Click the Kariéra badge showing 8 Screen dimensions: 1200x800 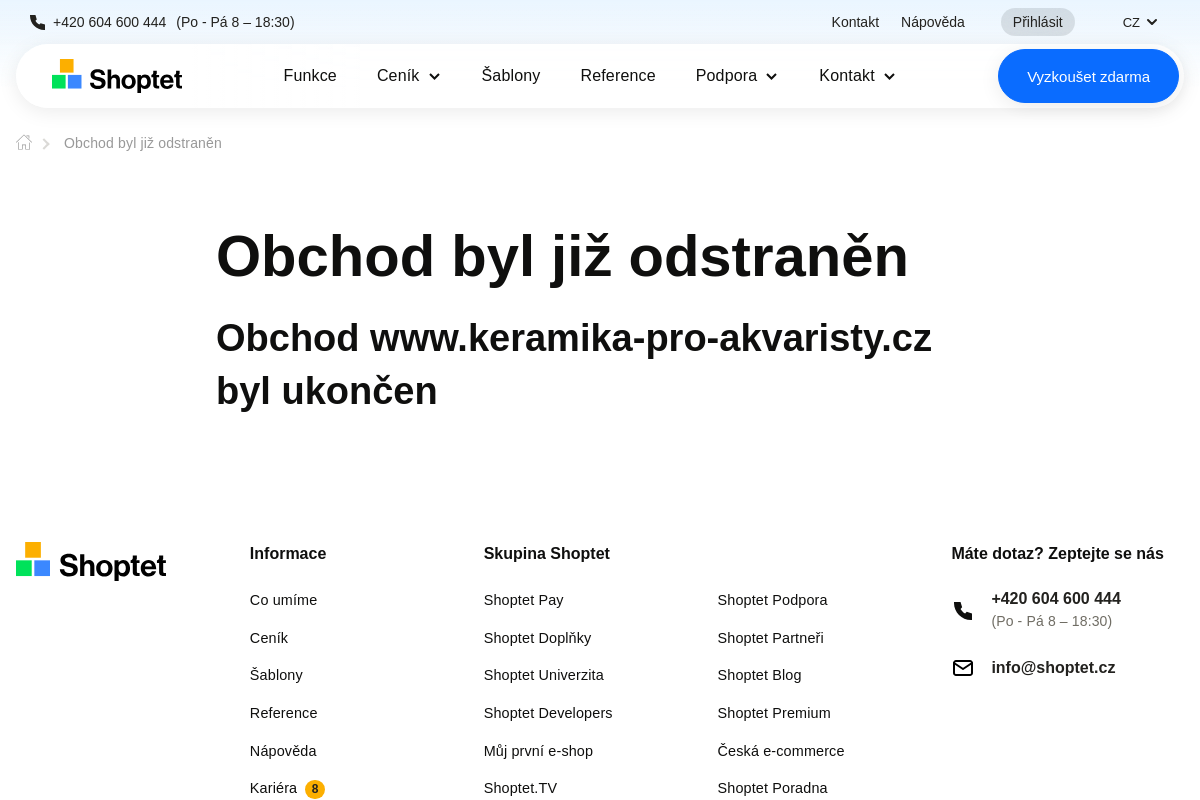pyautogui.click(x=315, y=789)
